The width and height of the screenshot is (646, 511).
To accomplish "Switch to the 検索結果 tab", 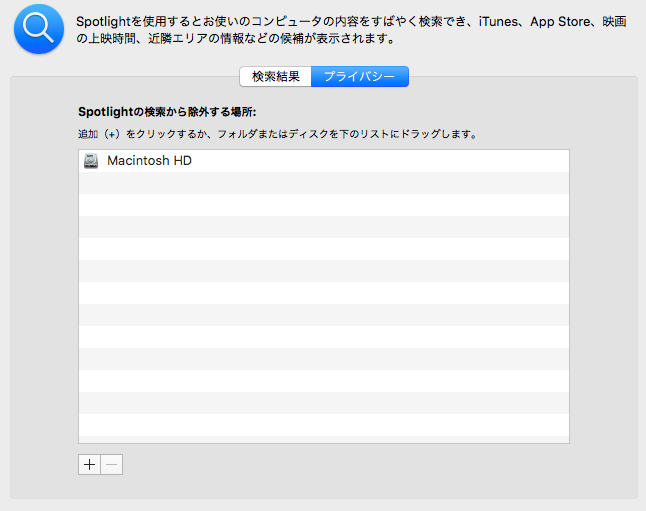I will pos(275,76).
